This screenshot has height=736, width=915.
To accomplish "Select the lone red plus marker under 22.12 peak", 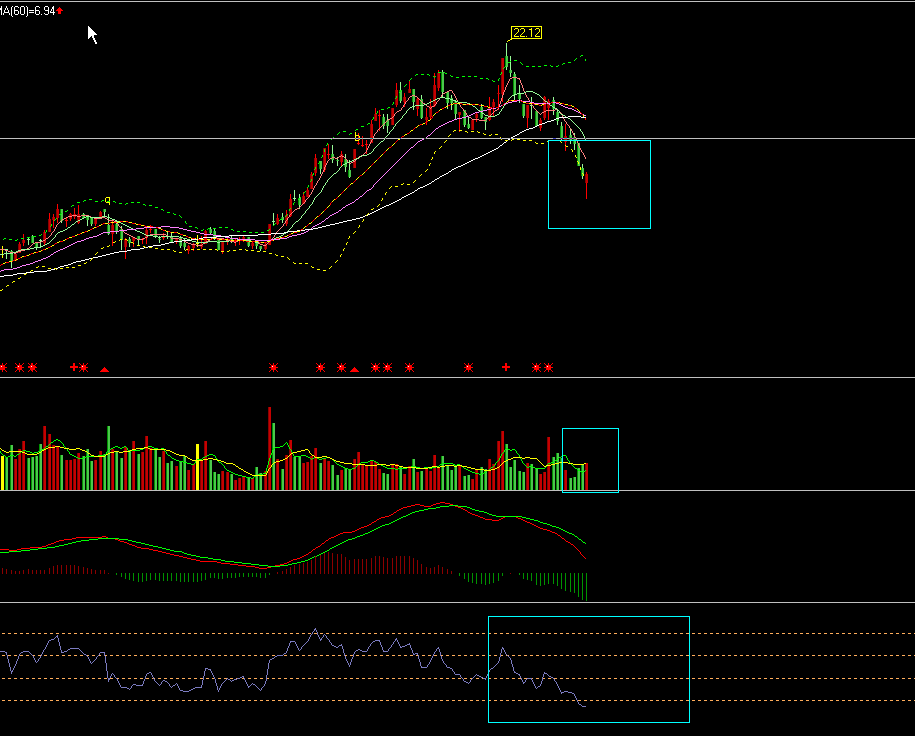I will 506,367.
